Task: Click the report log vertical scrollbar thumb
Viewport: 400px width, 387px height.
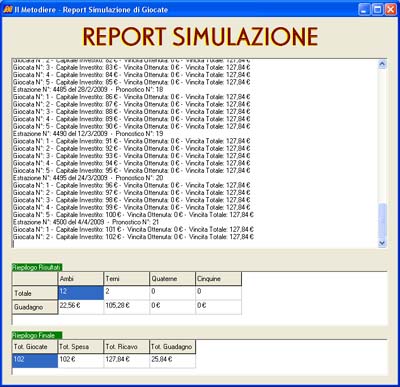Action: click(x=382, y=220)
